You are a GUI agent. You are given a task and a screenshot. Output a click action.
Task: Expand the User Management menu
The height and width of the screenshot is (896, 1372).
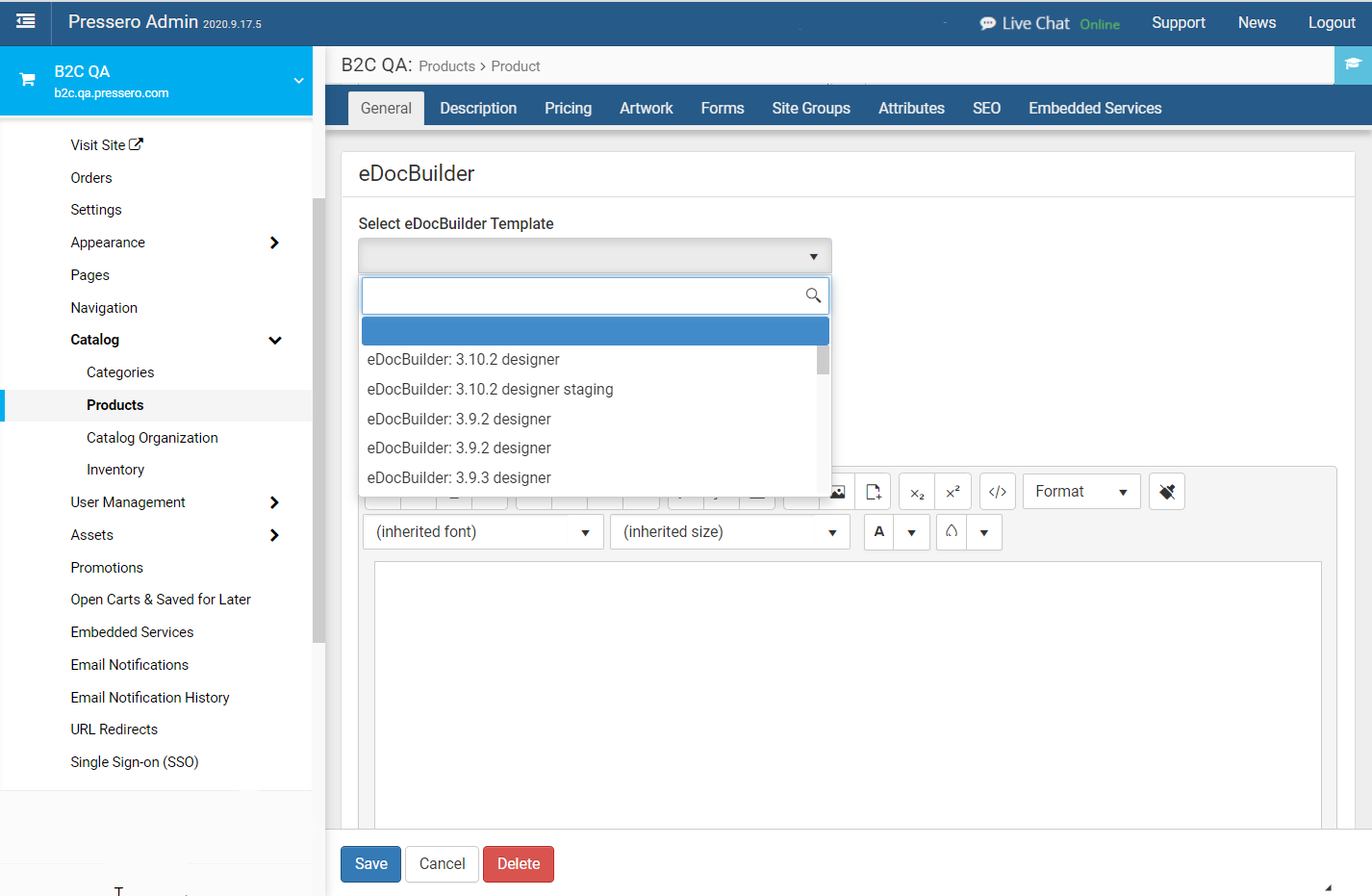coord(274,502)
